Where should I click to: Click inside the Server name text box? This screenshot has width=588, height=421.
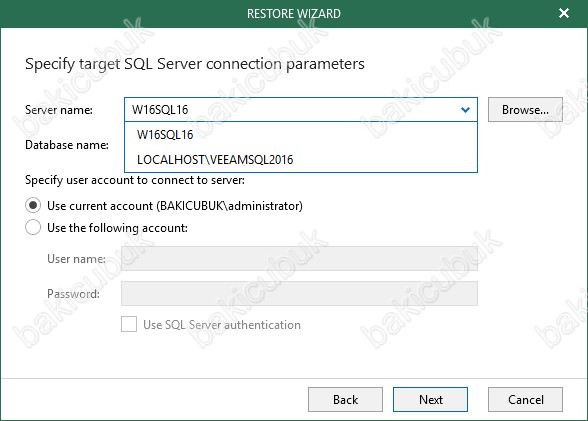point(292,110)
